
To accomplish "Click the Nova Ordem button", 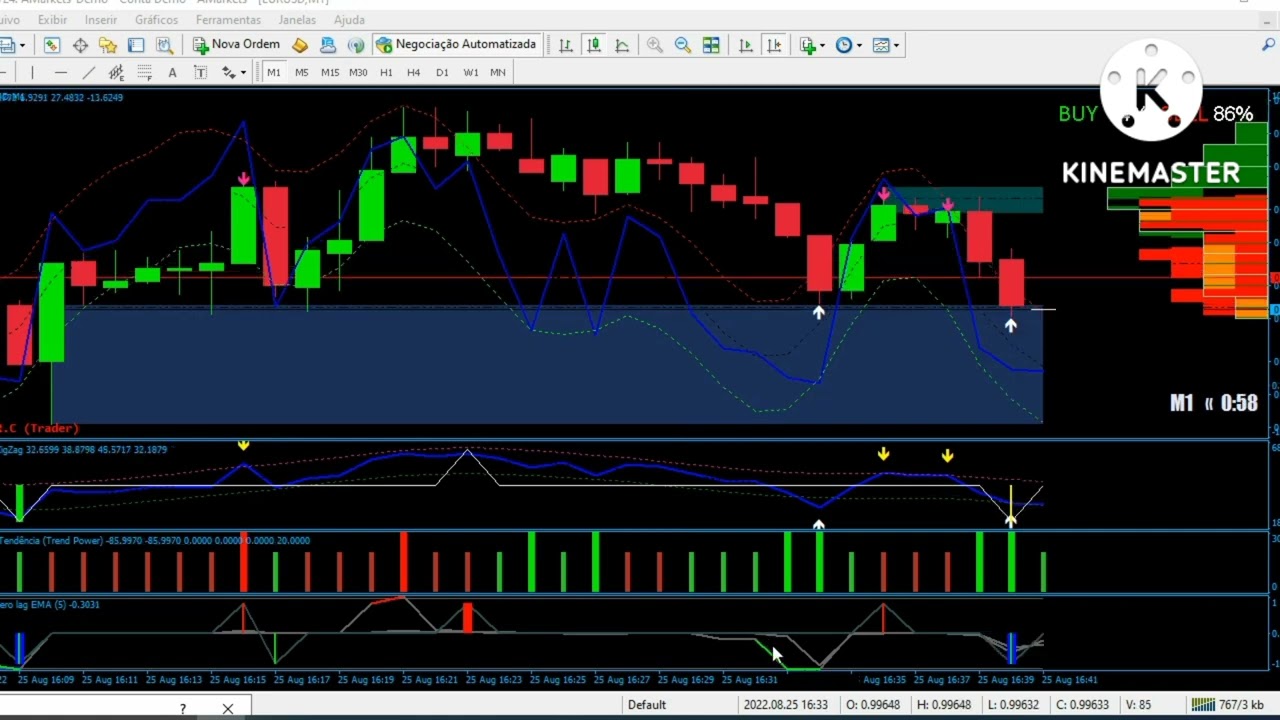I will click(237, 44).
